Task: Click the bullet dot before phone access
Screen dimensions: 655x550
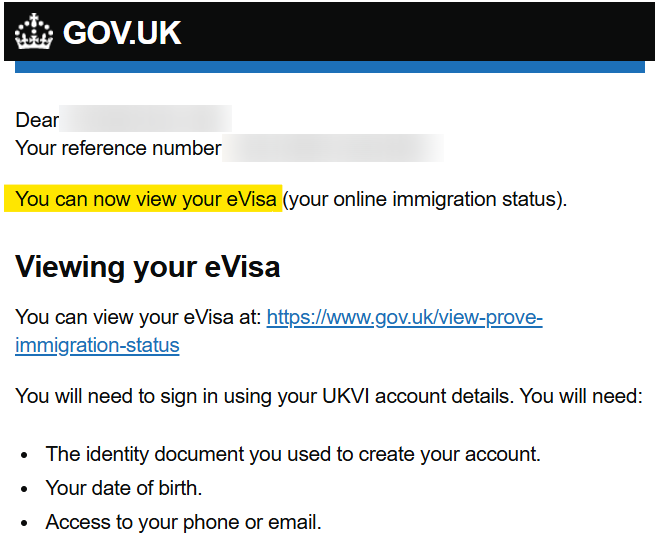Action: [24, 523]
